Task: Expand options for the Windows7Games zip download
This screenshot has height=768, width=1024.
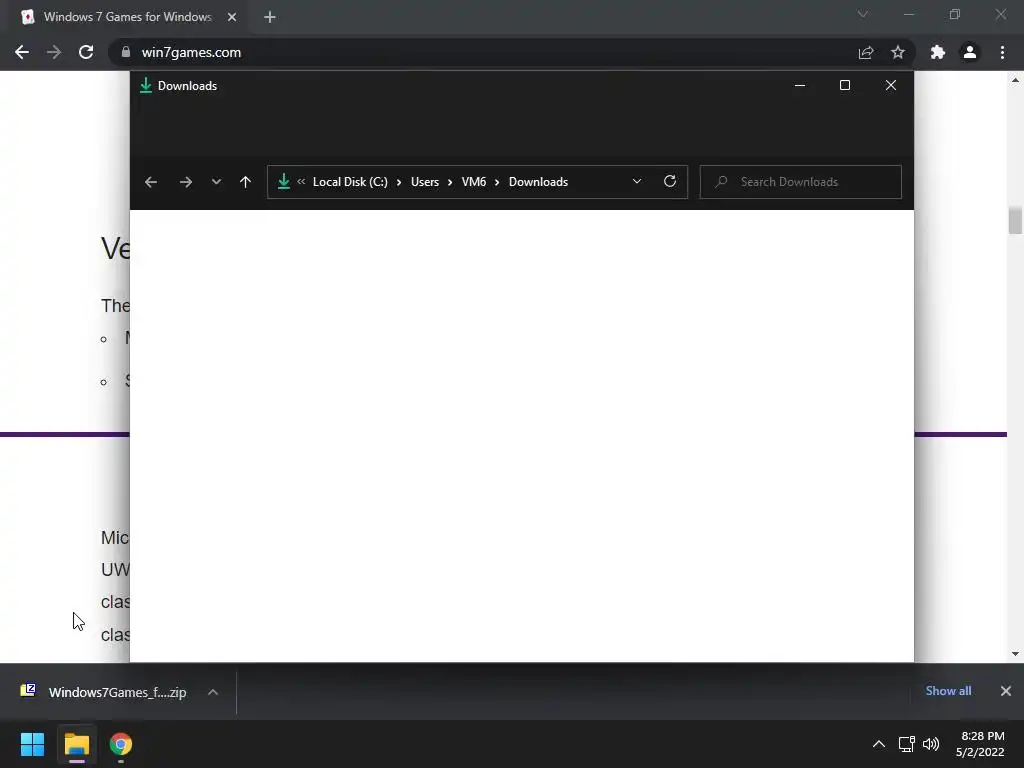Action: (213, 692)
